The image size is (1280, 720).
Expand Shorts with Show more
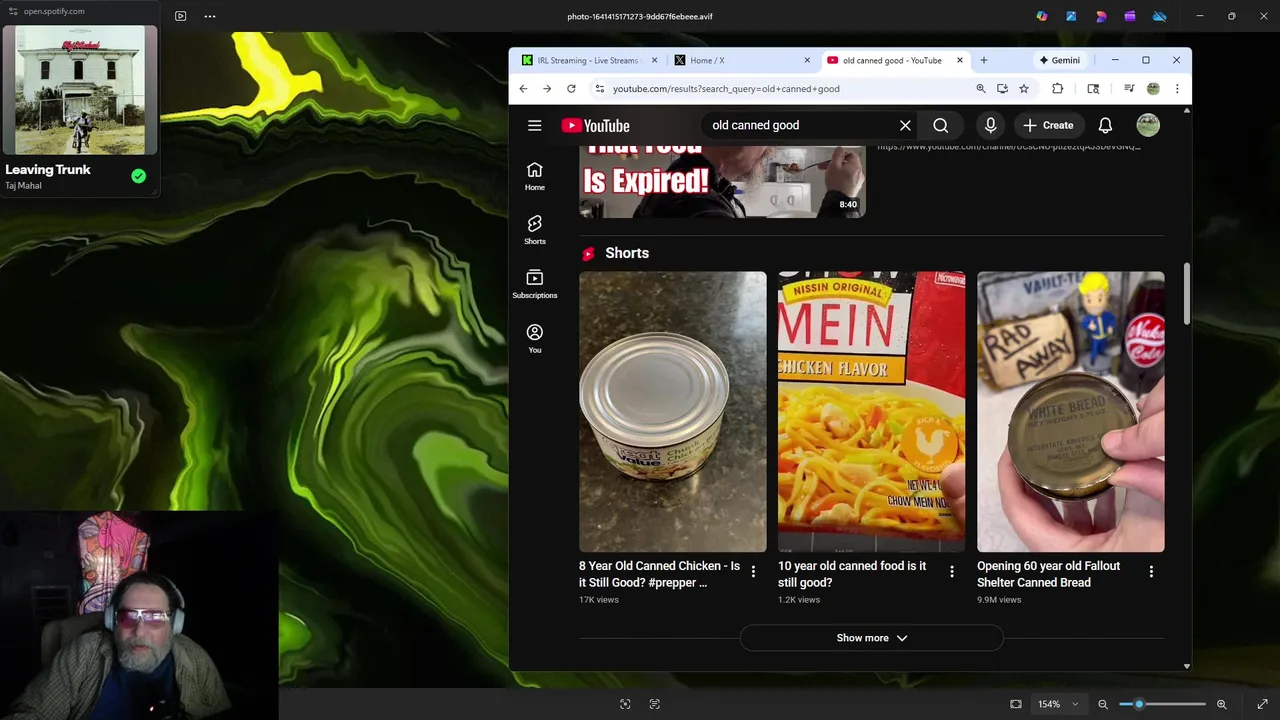pyautogui.click(x=872, y=638)
